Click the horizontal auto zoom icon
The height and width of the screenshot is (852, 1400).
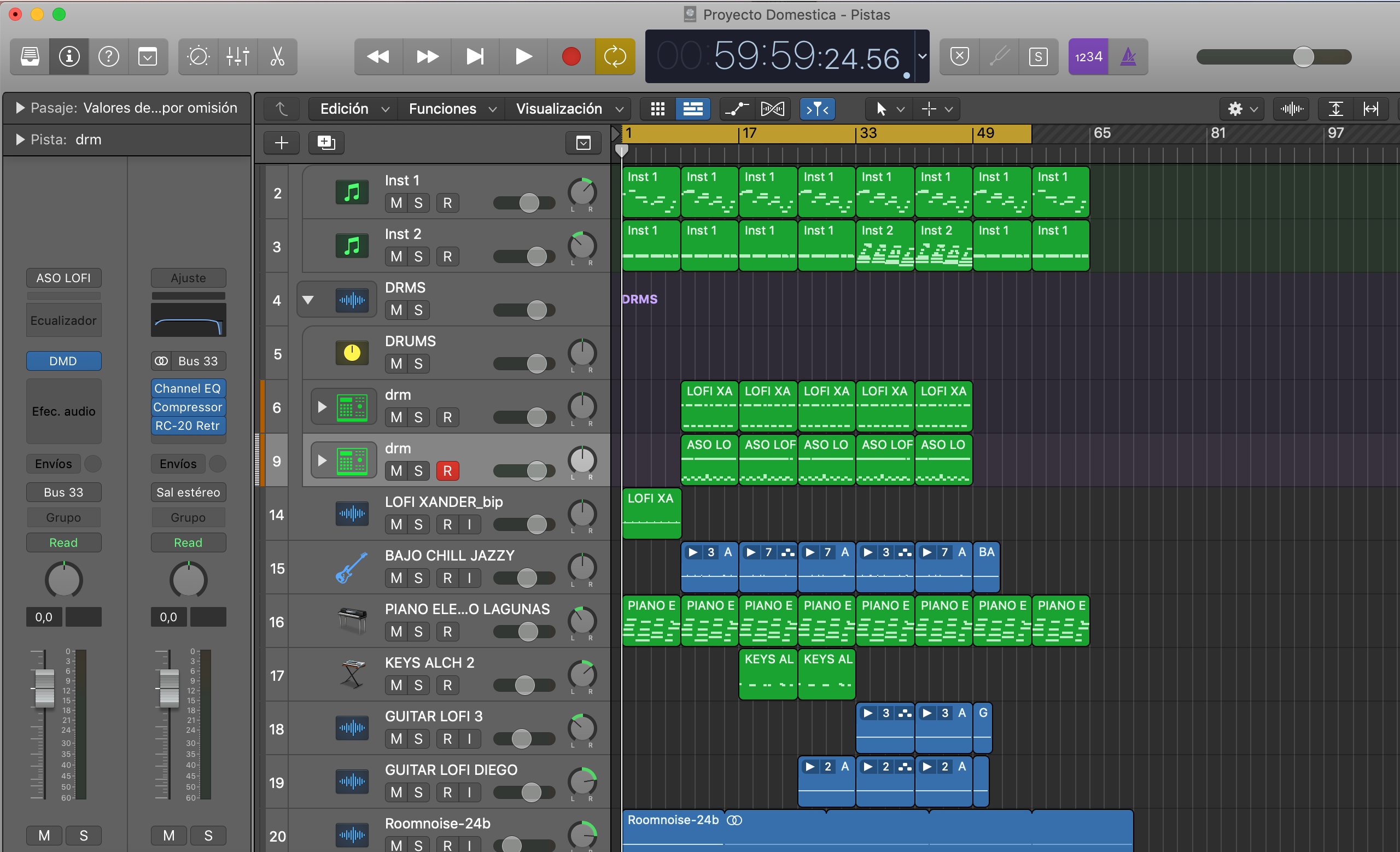point(1371,108)
